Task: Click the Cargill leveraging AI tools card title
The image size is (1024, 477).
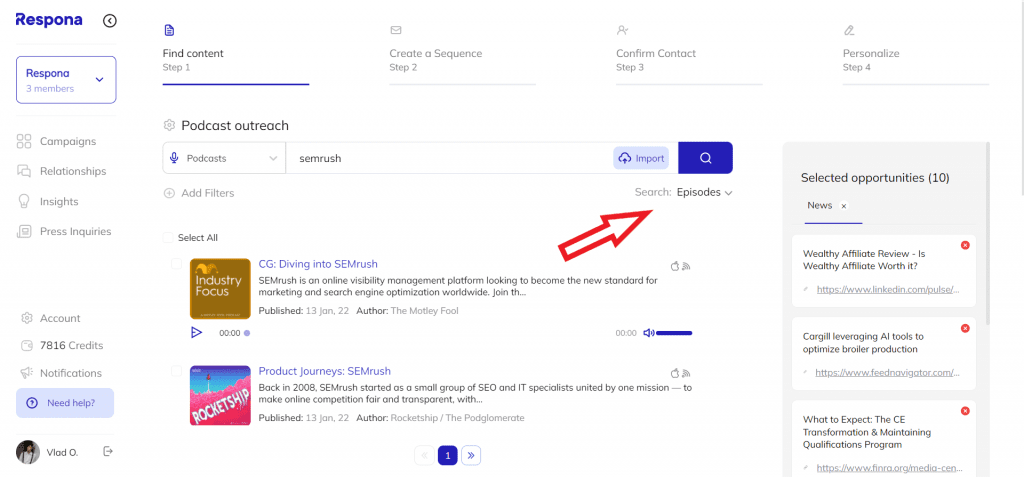Action: click(x=863, y=343)
